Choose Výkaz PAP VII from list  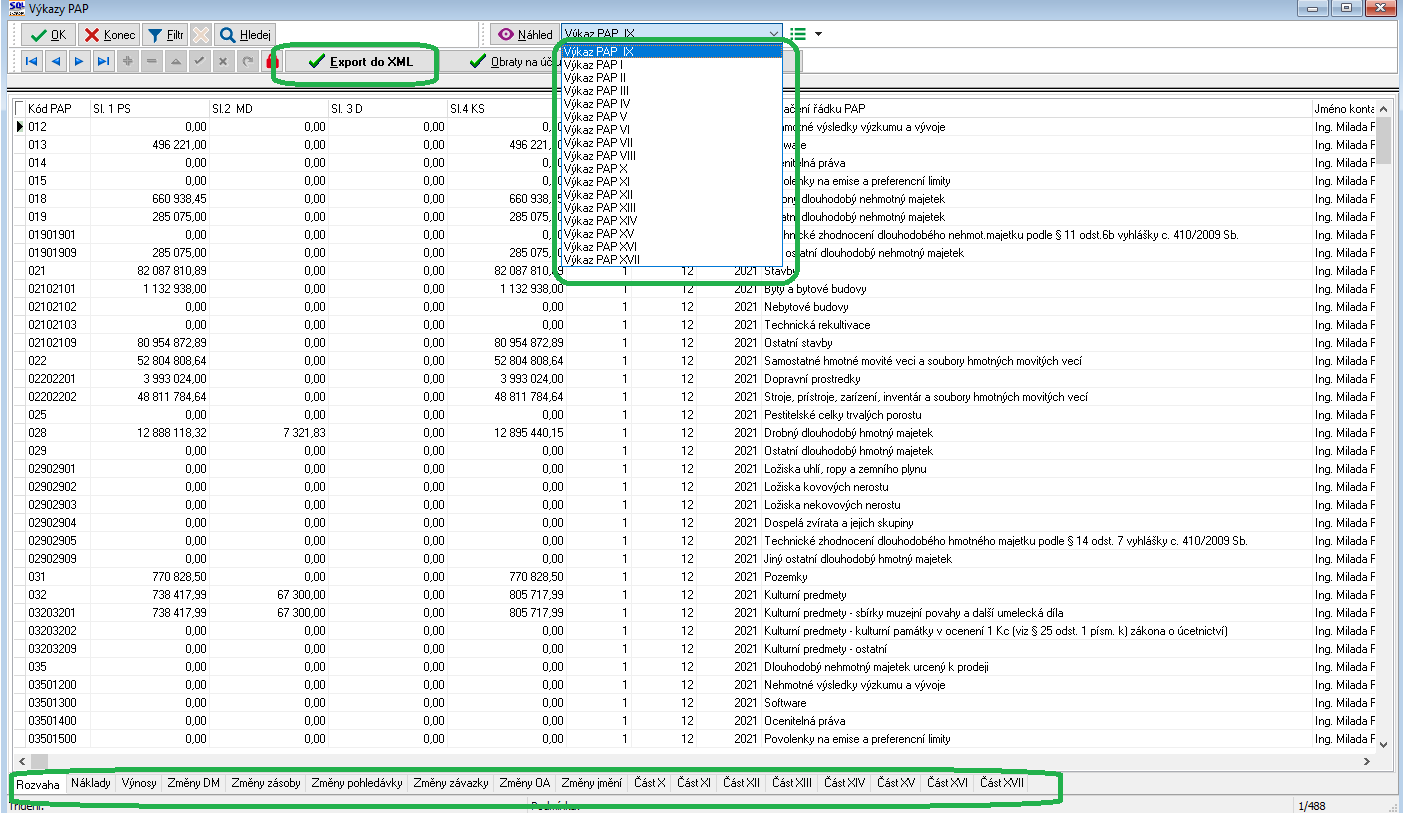click(x=672, y=142)
